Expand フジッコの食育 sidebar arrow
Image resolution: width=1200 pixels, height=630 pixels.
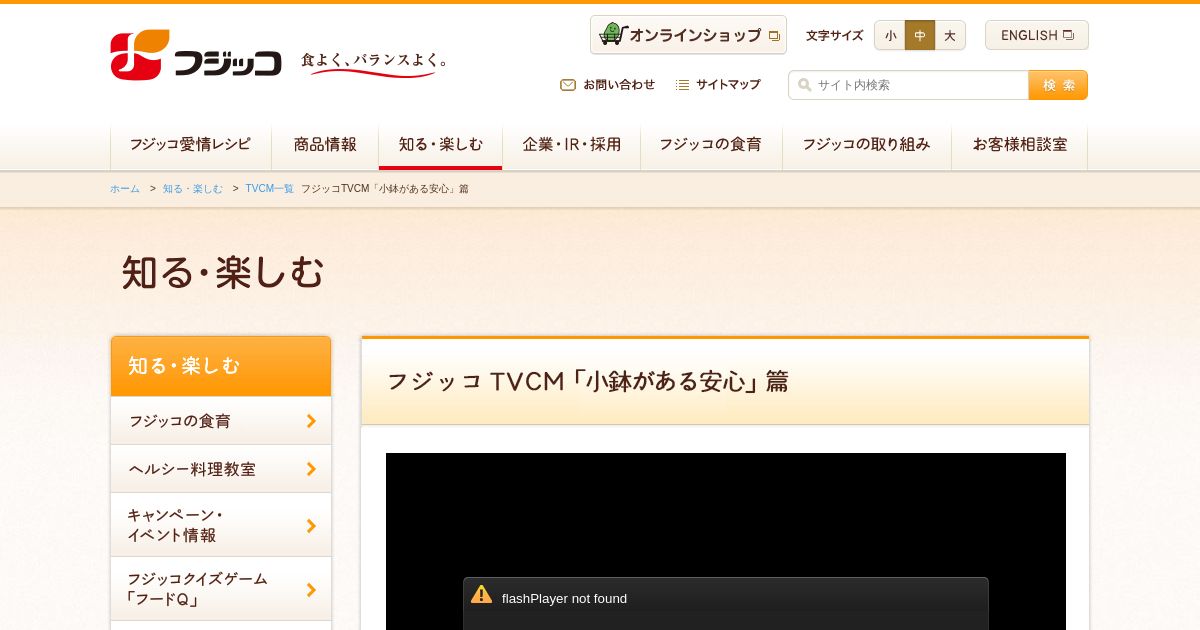click(311, 421)
